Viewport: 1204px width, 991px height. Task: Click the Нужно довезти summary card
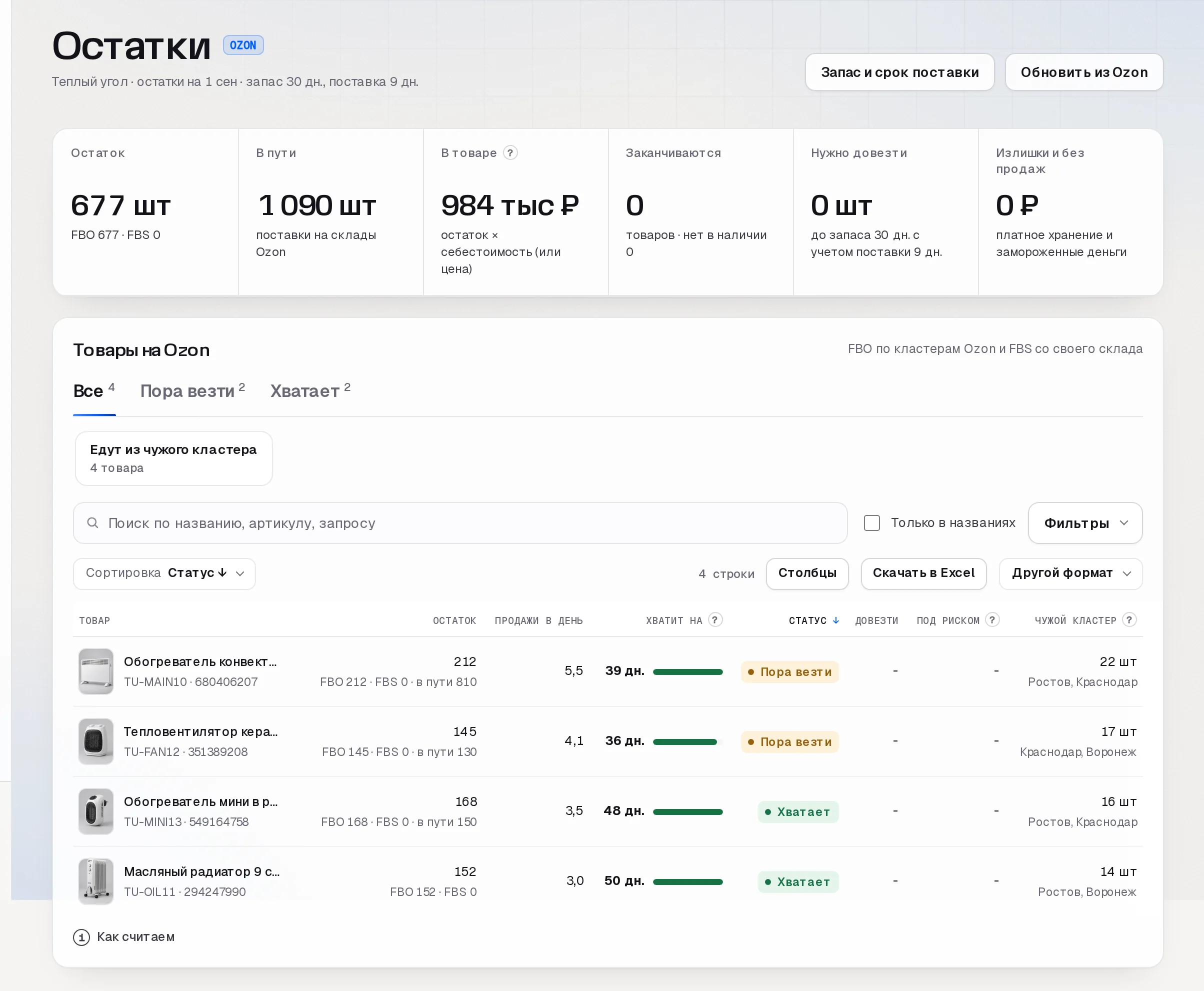pos(885,212)
